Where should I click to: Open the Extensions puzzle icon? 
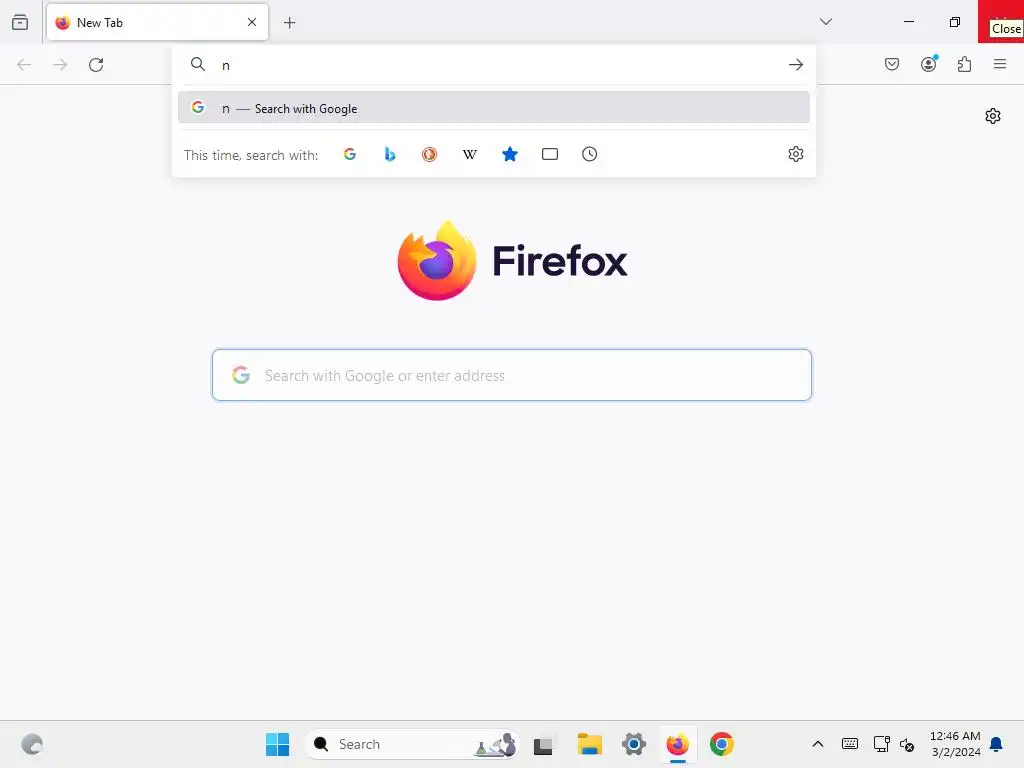tap(965, 64)
